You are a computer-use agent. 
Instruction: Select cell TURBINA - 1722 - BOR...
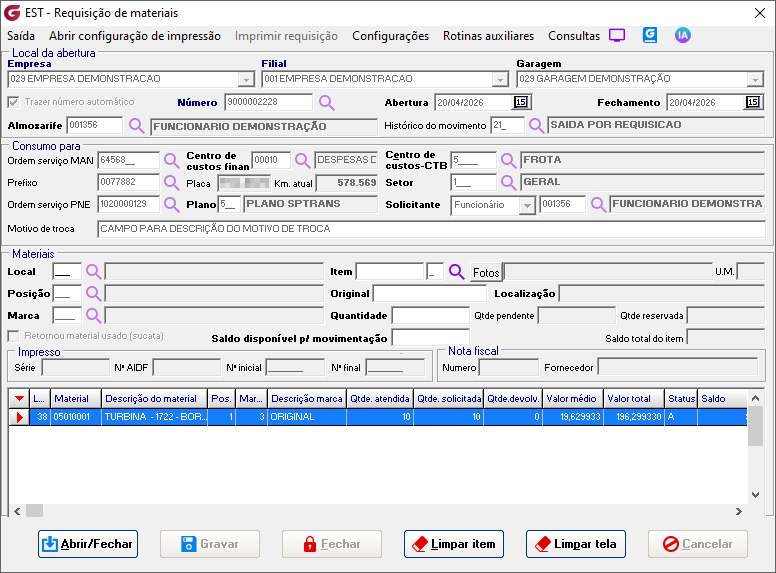(154, 417)
